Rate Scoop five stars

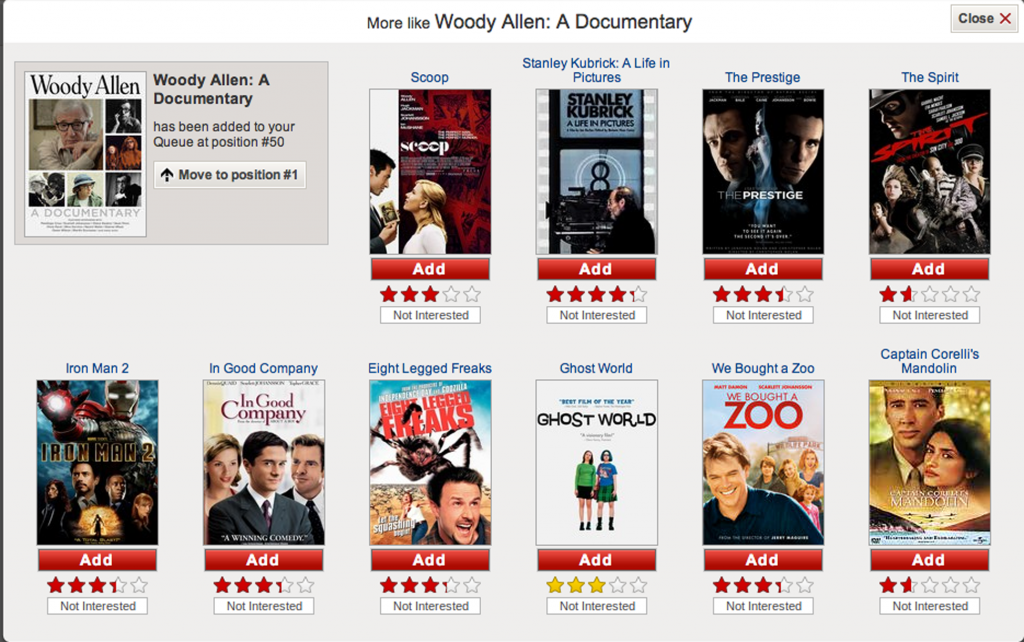tap(472, 295)
